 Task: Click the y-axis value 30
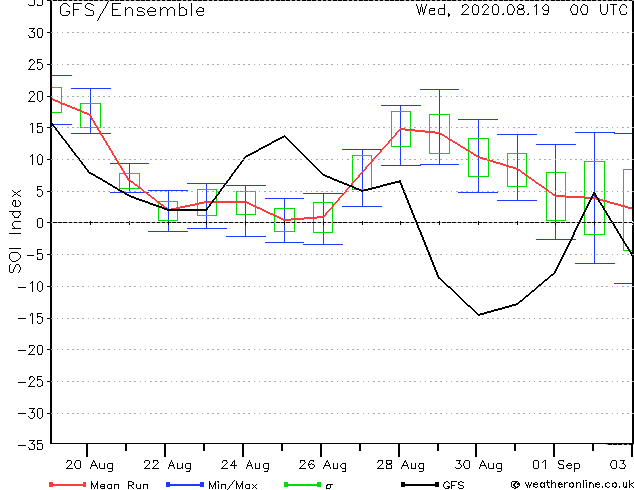[36, 33]
